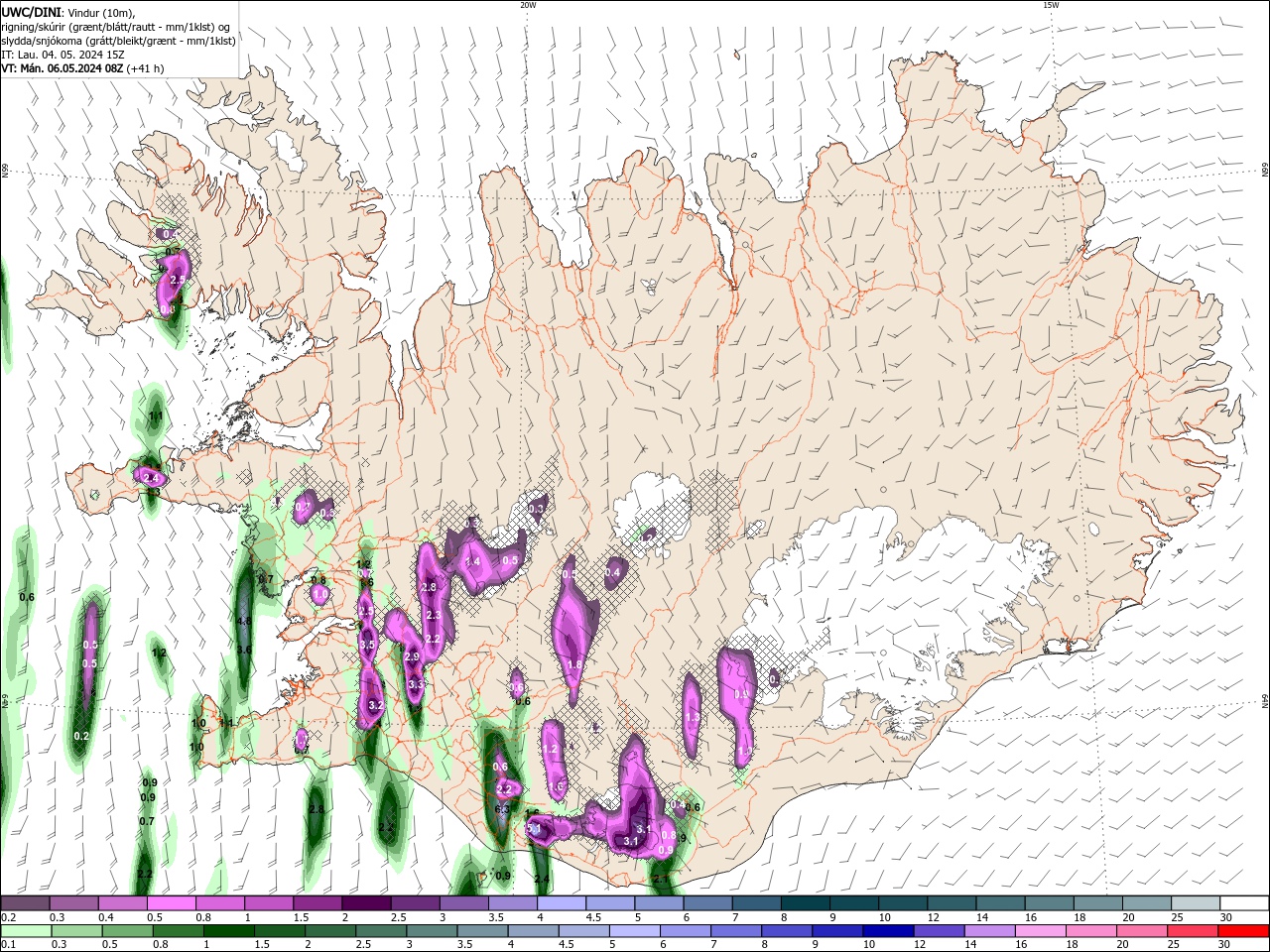
Task: Click the "slydda/snjókoma" description line
Action: [x=118, y=41]
